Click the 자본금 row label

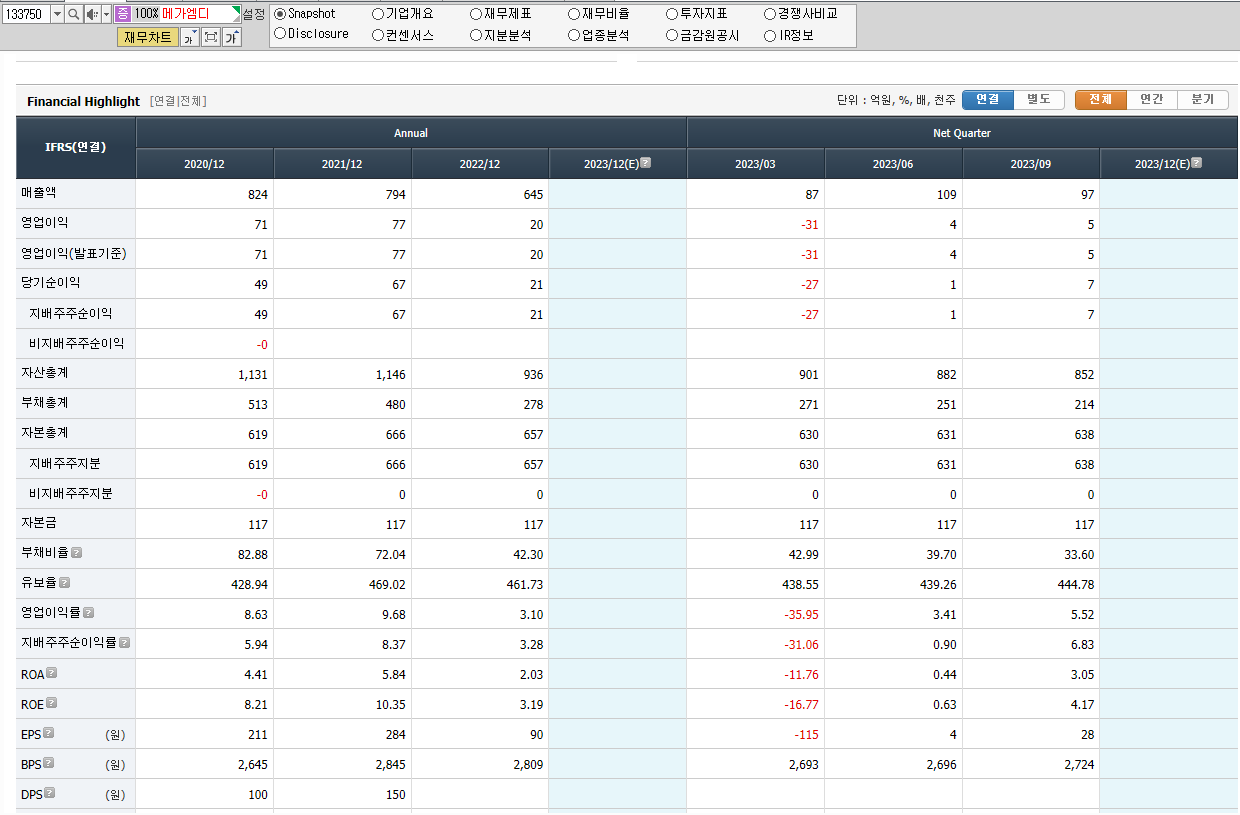pyautogui.click(x=39, y=523)
